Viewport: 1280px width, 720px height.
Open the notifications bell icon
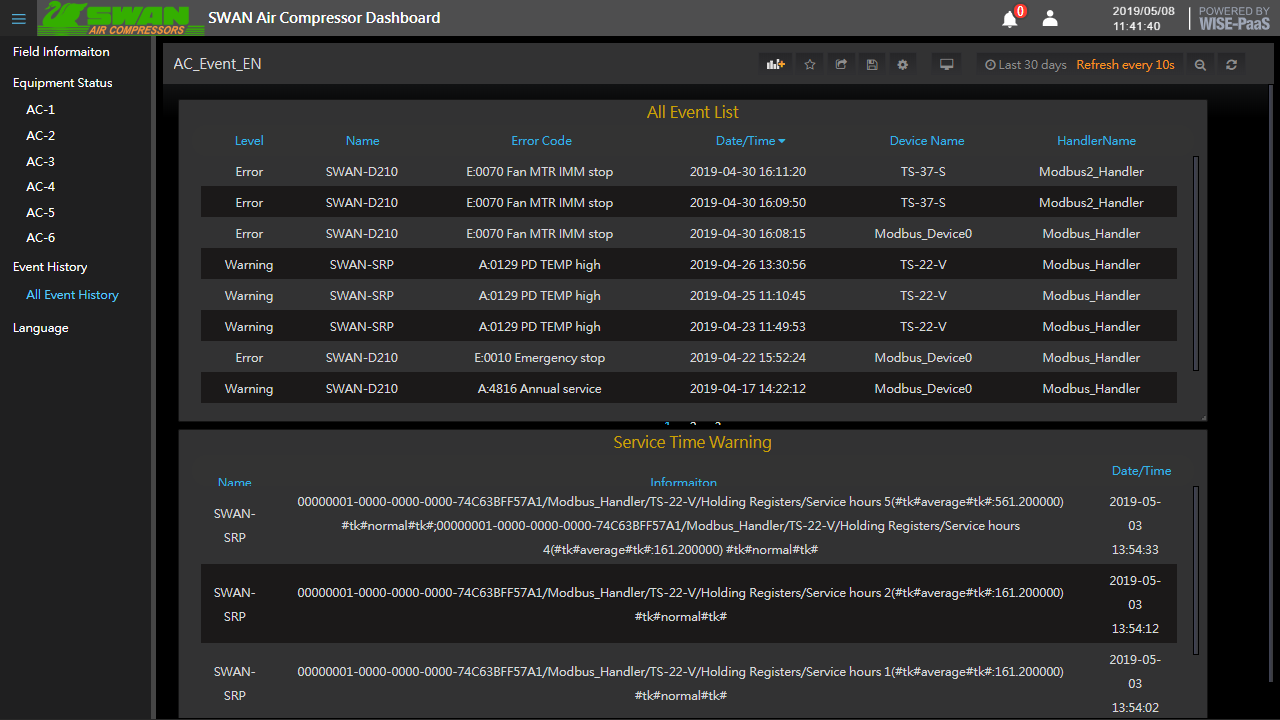[x=1010, y=18]
